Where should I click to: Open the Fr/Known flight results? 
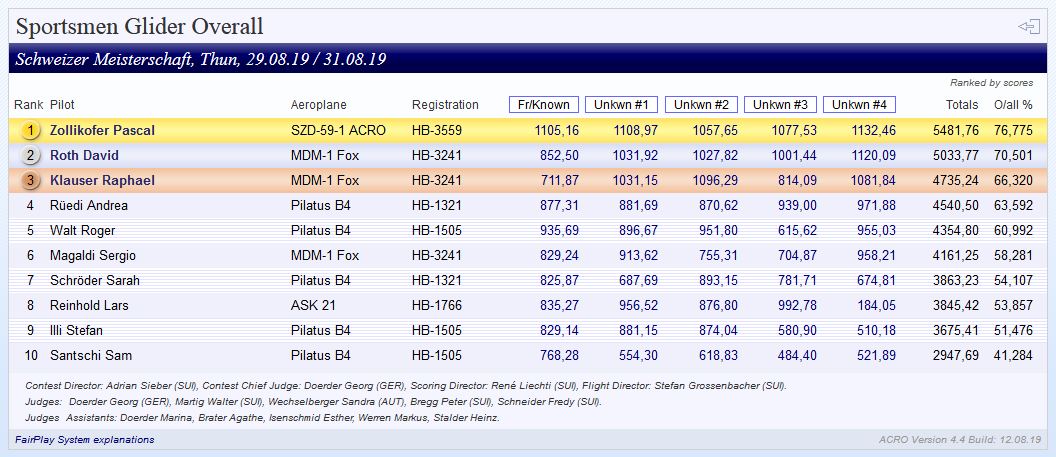(x=544, y=104)
